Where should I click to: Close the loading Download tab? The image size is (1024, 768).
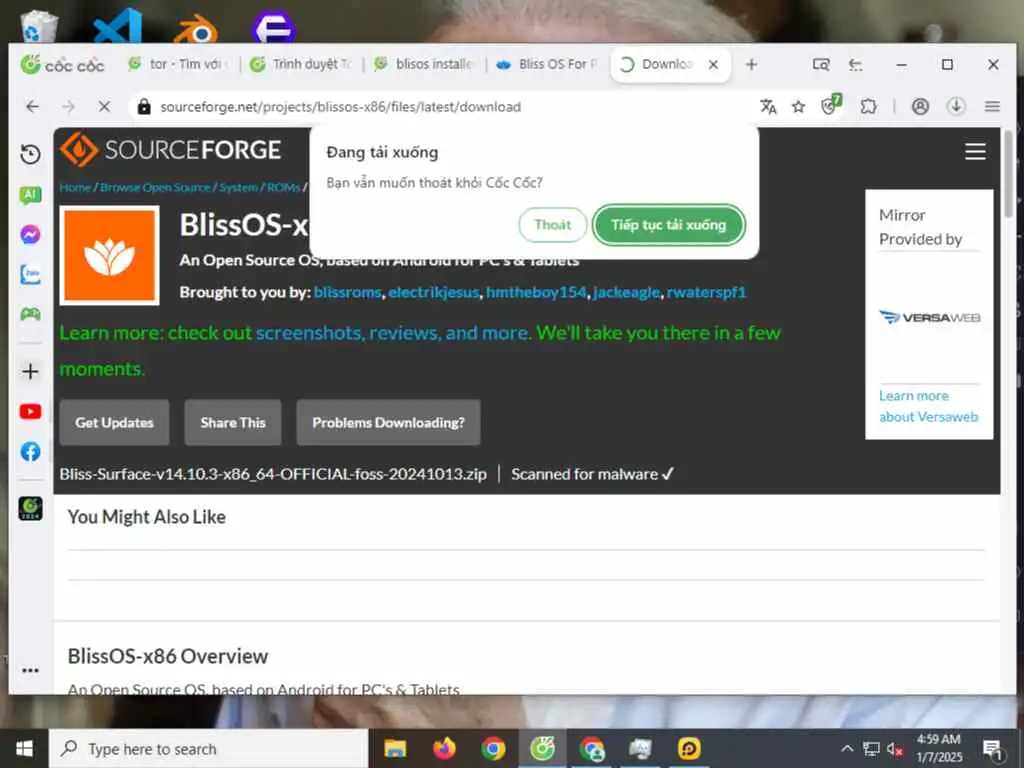[713, 65]
